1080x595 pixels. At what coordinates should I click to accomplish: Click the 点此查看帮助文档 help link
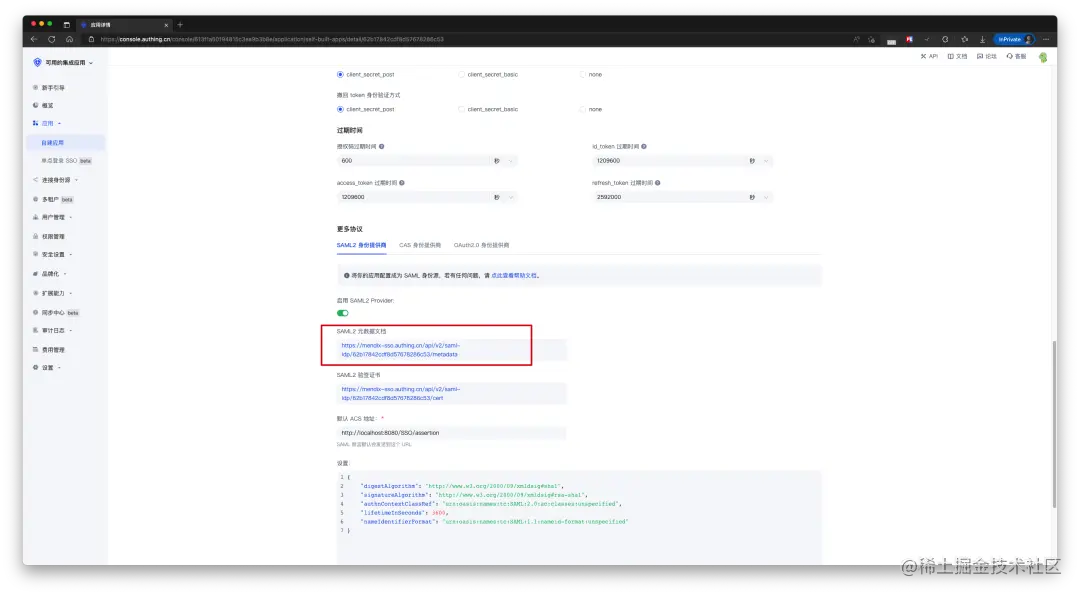pos(514,275)
